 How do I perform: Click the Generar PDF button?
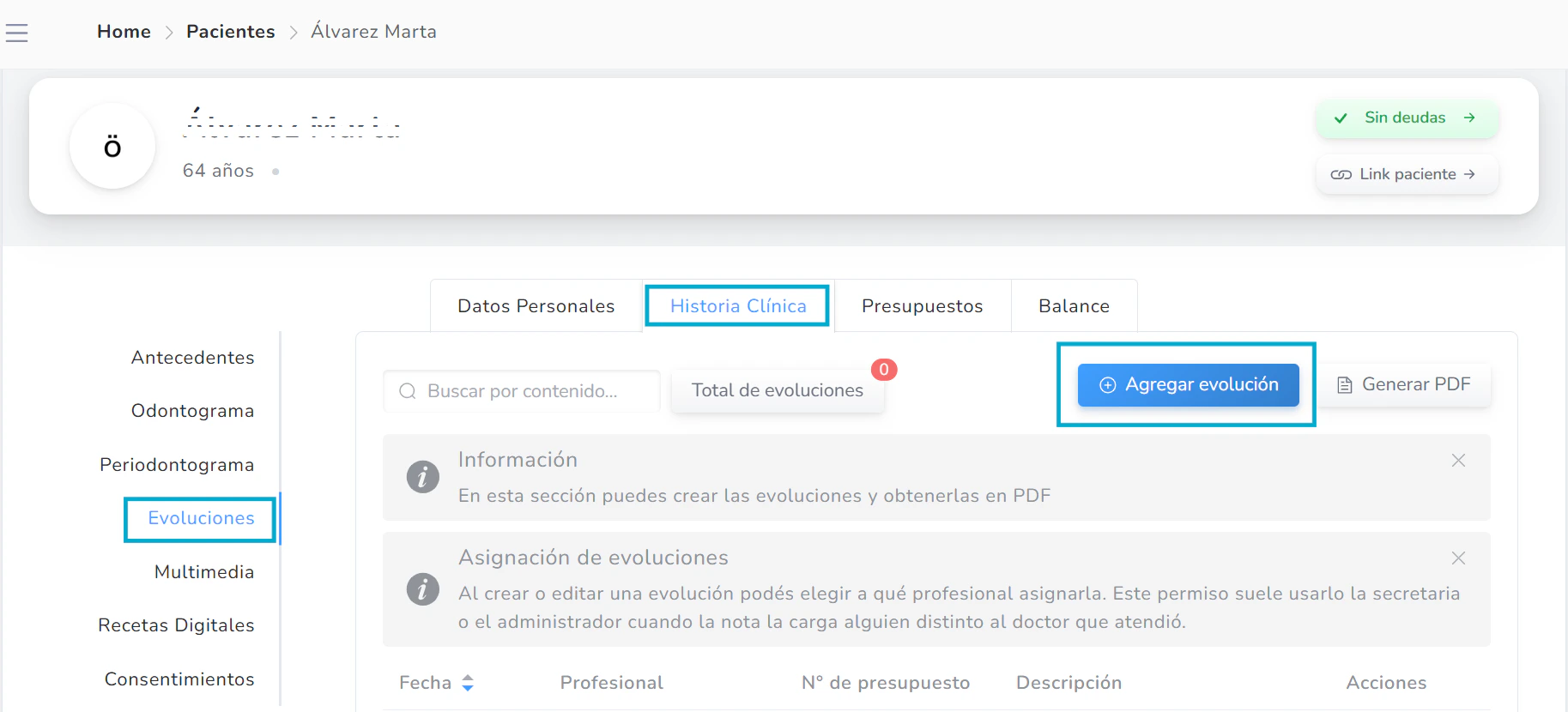(1404, 385)
